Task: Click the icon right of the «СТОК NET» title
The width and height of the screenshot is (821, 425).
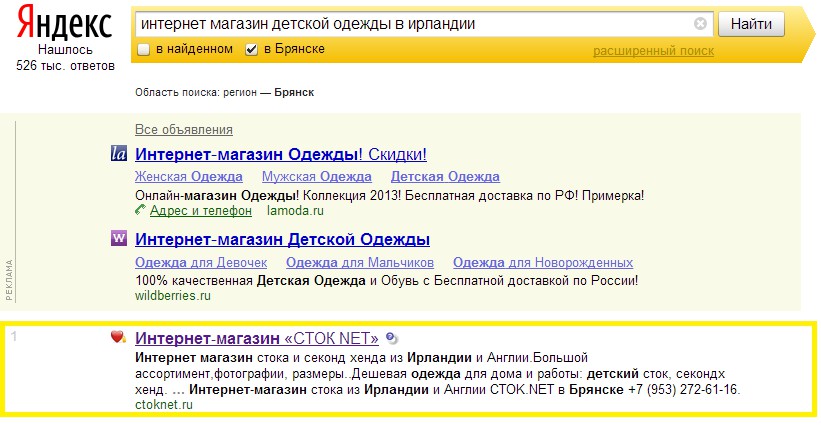Action: [391, 339]
